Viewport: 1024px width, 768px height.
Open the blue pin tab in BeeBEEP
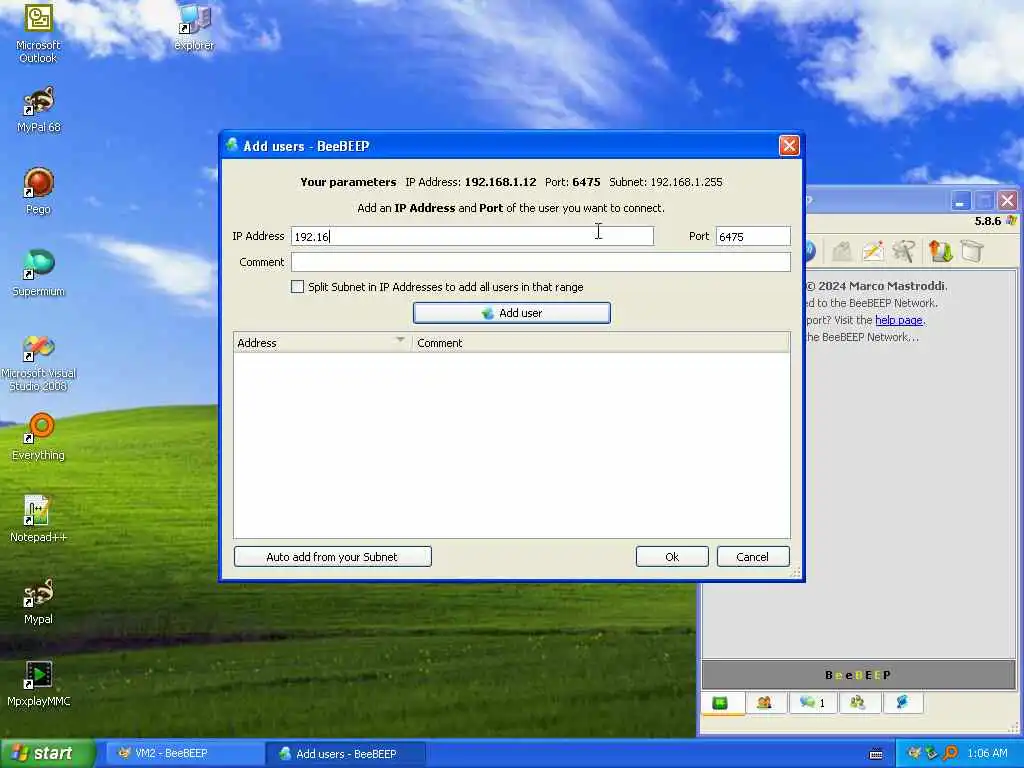pos(902,703)
